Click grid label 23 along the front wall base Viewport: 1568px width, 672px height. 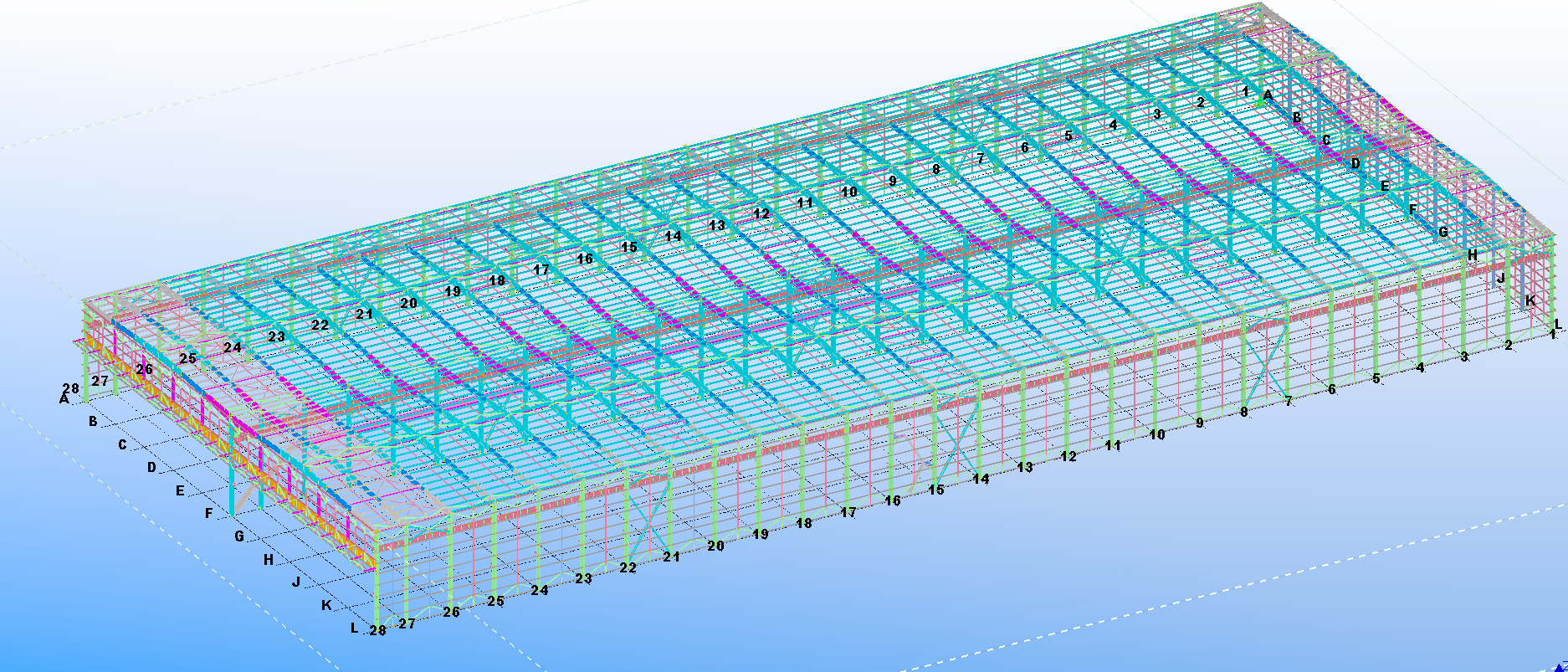point(583,578)
